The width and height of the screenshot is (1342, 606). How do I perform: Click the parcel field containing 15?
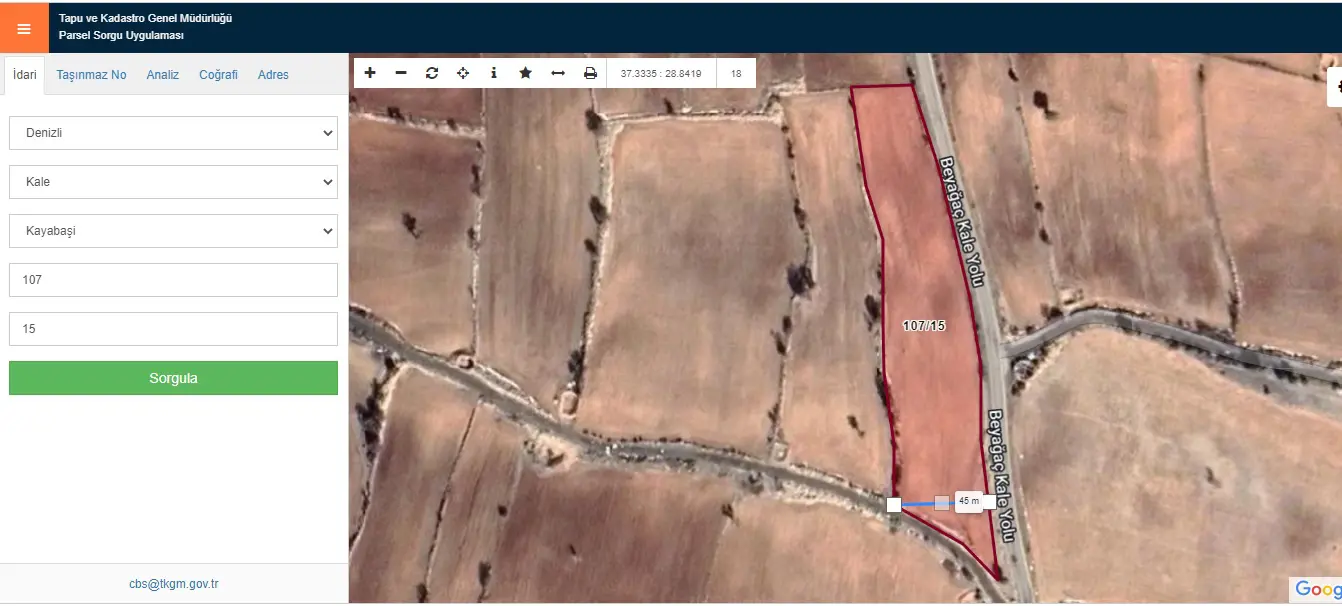[x=173, y=329]
